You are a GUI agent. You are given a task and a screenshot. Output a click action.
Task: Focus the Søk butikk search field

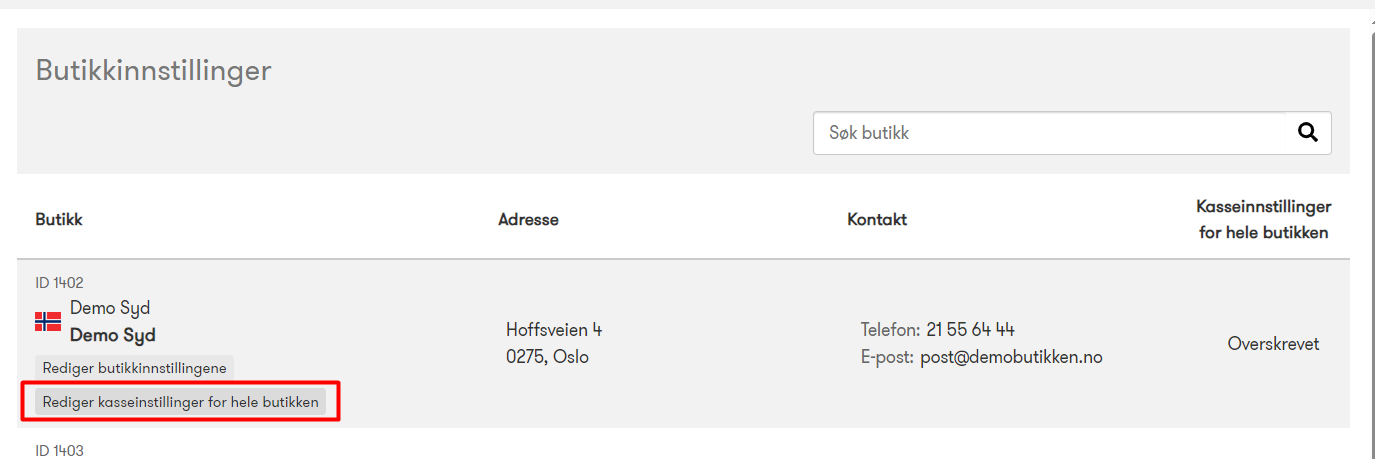tap(1049, 133)
